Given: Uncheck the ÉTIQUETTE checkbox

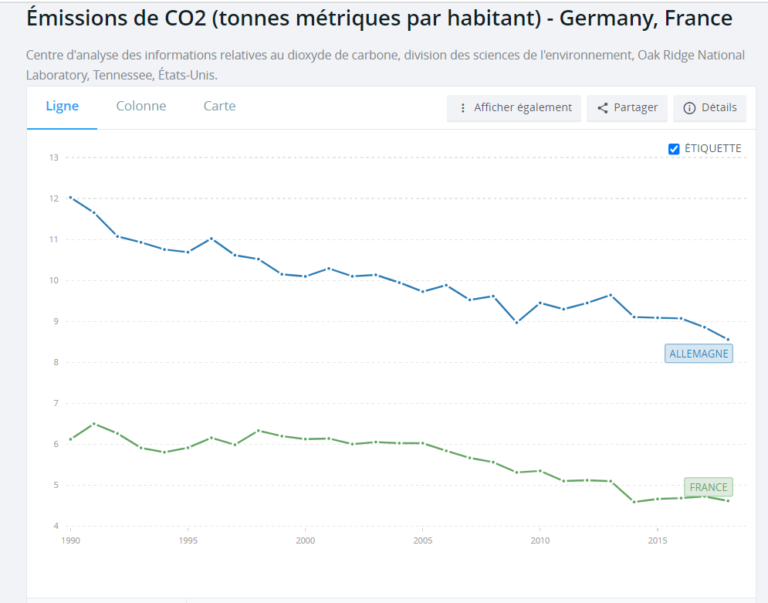Looking at the screenshot, I should pyautogui.click(x=674, y=149).
